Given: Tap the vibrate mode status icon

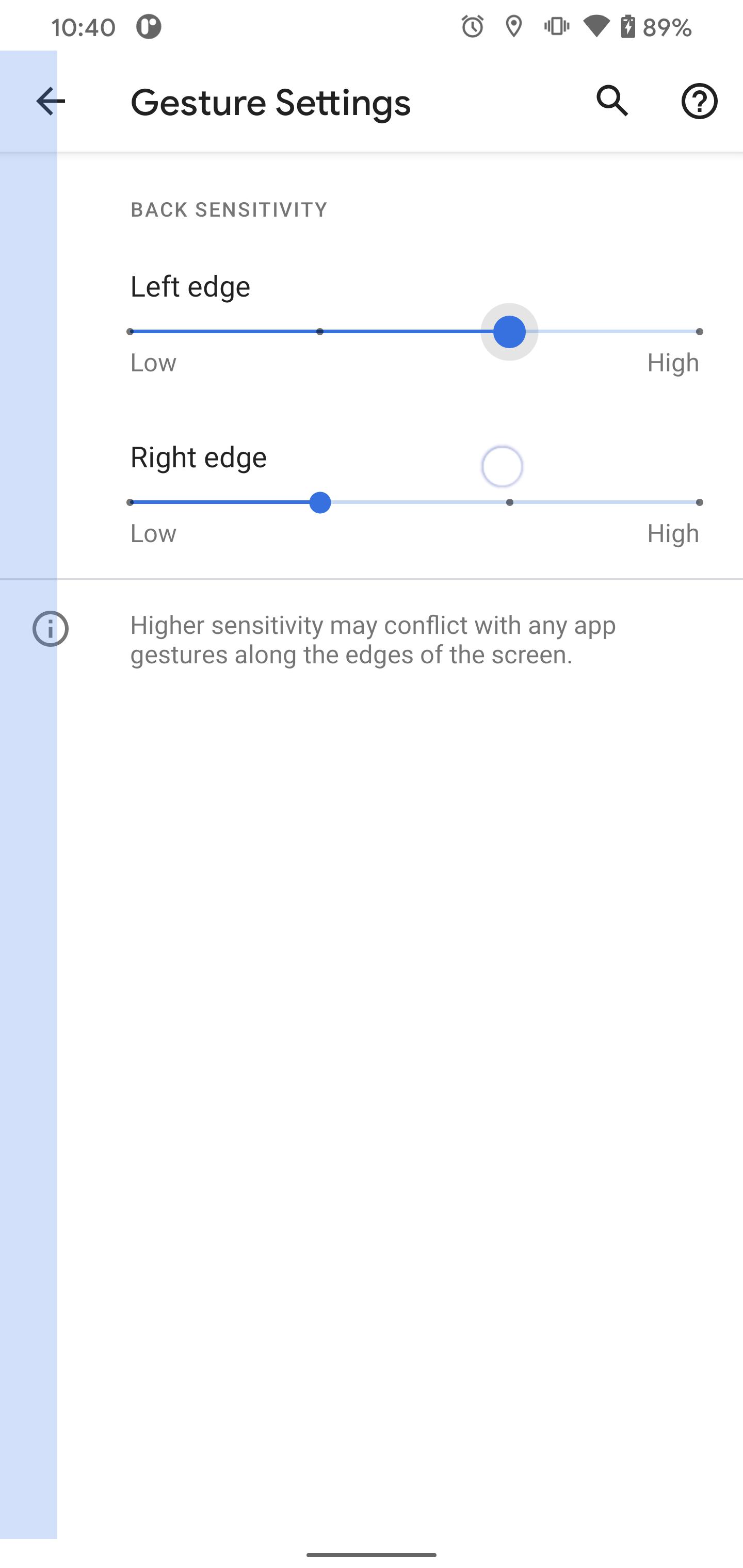Looking at the screenshot, I should [556, 27].
